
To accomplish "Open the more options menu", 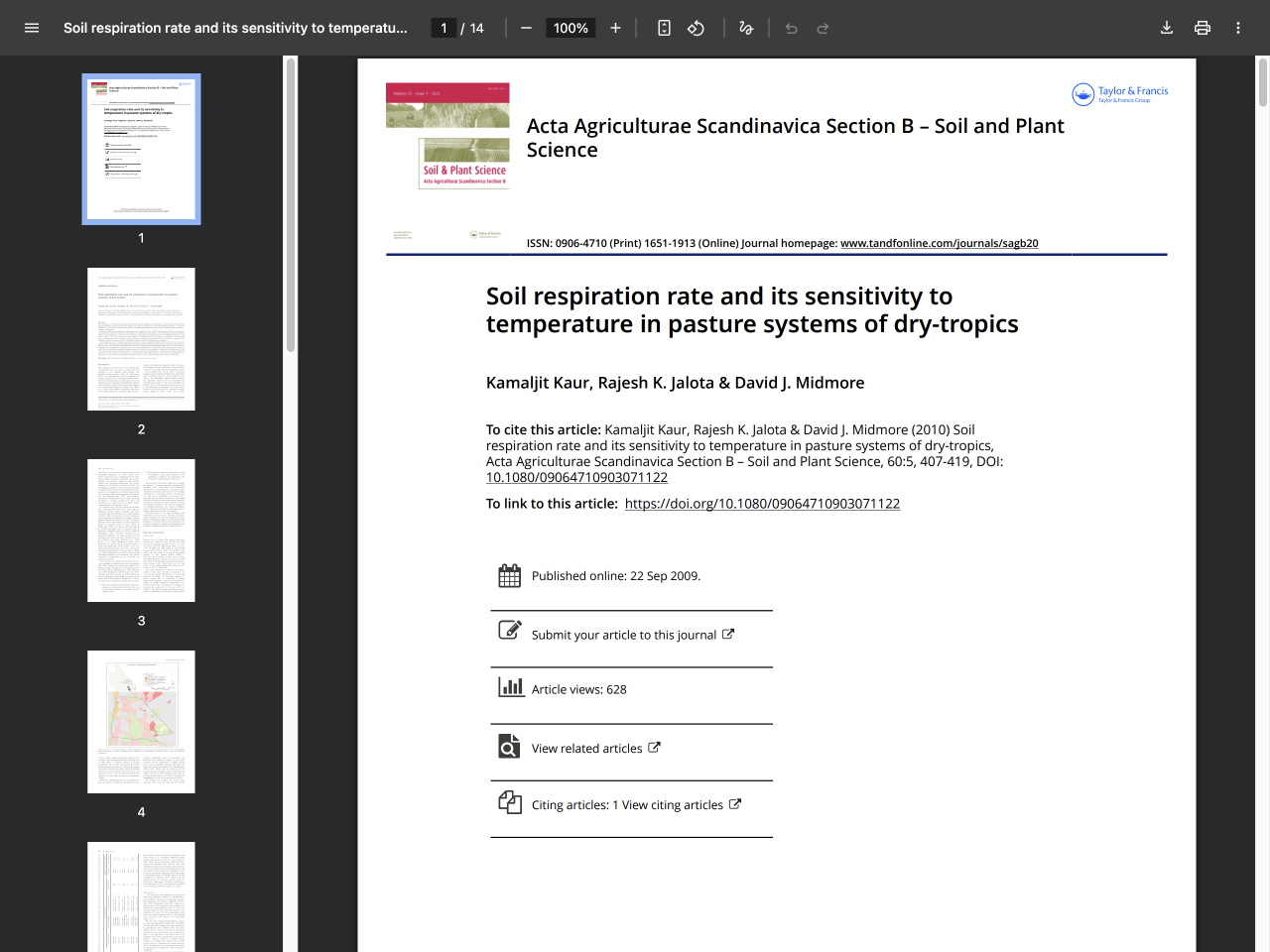I will 1237,28.
